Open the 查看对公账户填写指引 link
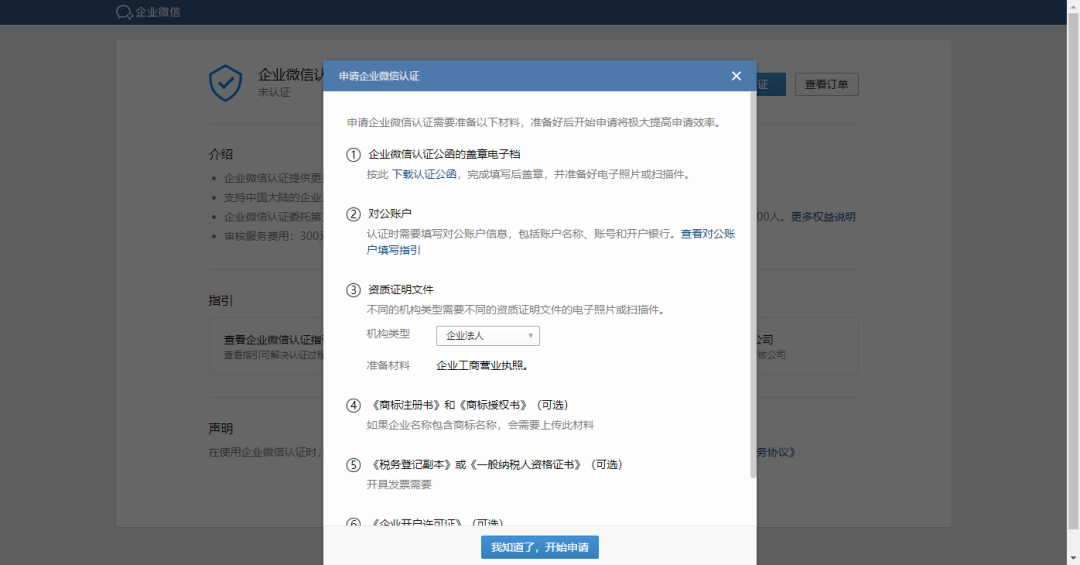The width and height of the screenshot is (1080, 565). 550,242
